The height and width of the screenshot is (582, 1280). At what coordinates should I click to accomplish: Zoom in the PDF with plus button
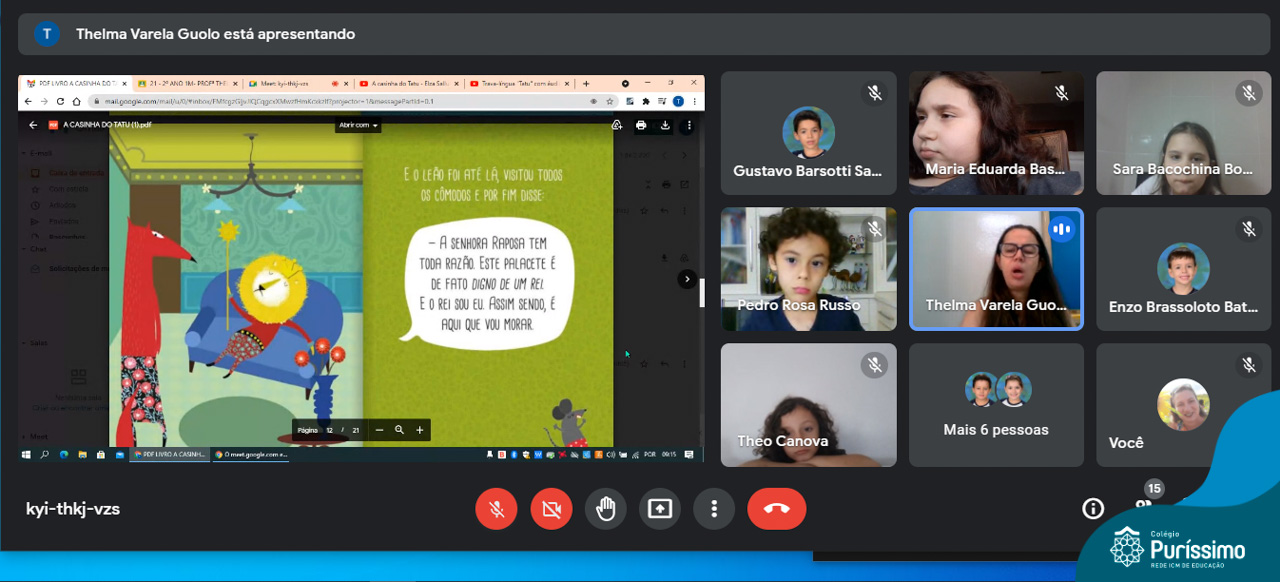click(x=420, y=430)
